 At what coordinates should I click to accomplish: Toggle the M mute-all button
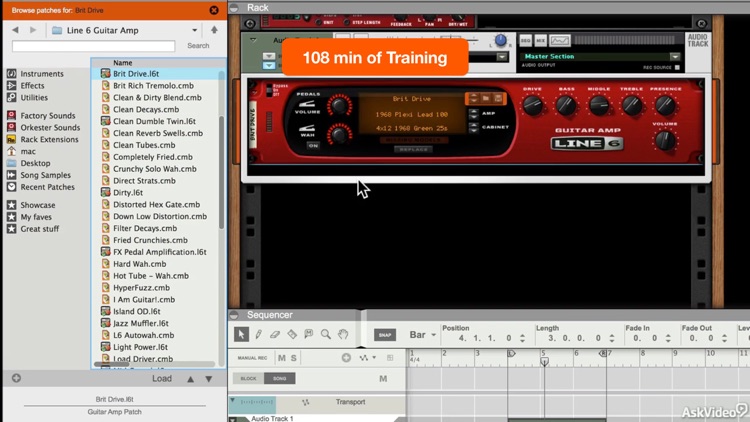tap(282, 358)
